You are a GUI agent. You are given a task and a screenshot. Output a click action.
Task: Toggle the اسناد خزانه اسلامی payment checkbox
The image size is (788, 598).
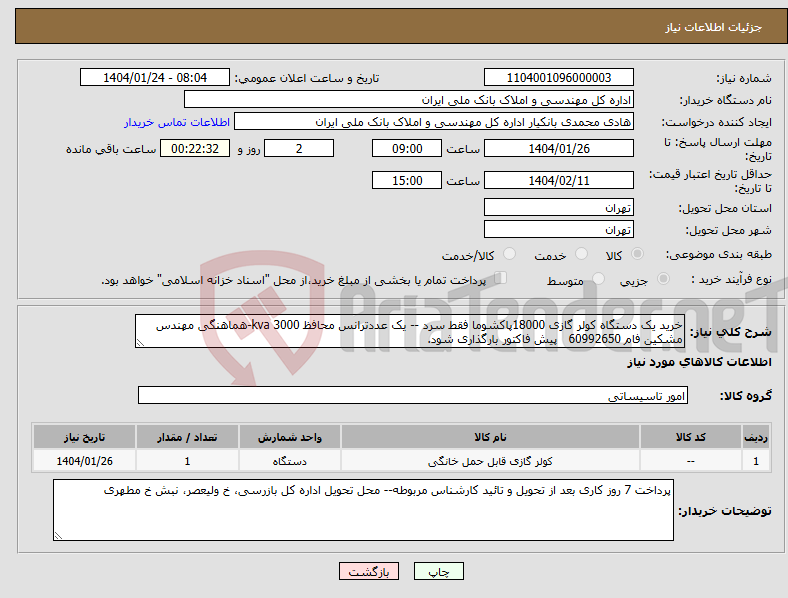[501, 278]
